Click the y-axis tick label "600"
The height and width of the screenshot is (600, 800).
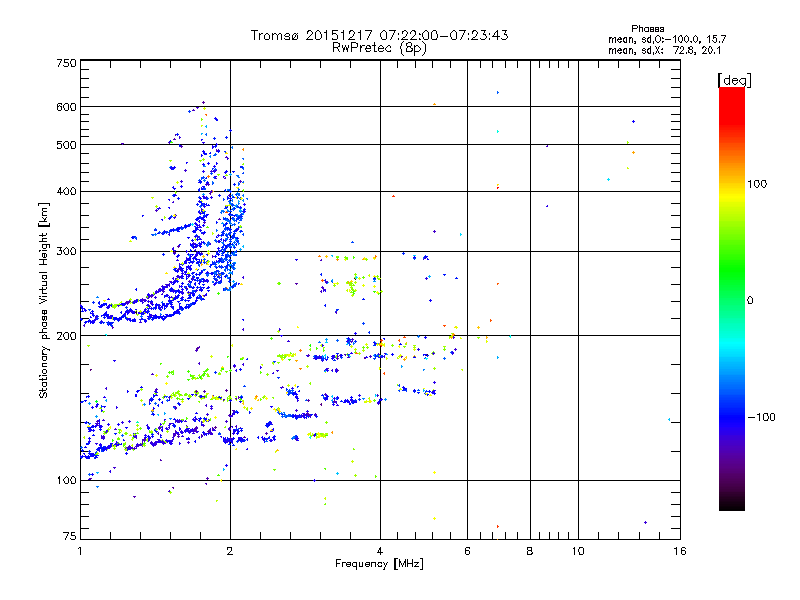[x=66, y=107]
